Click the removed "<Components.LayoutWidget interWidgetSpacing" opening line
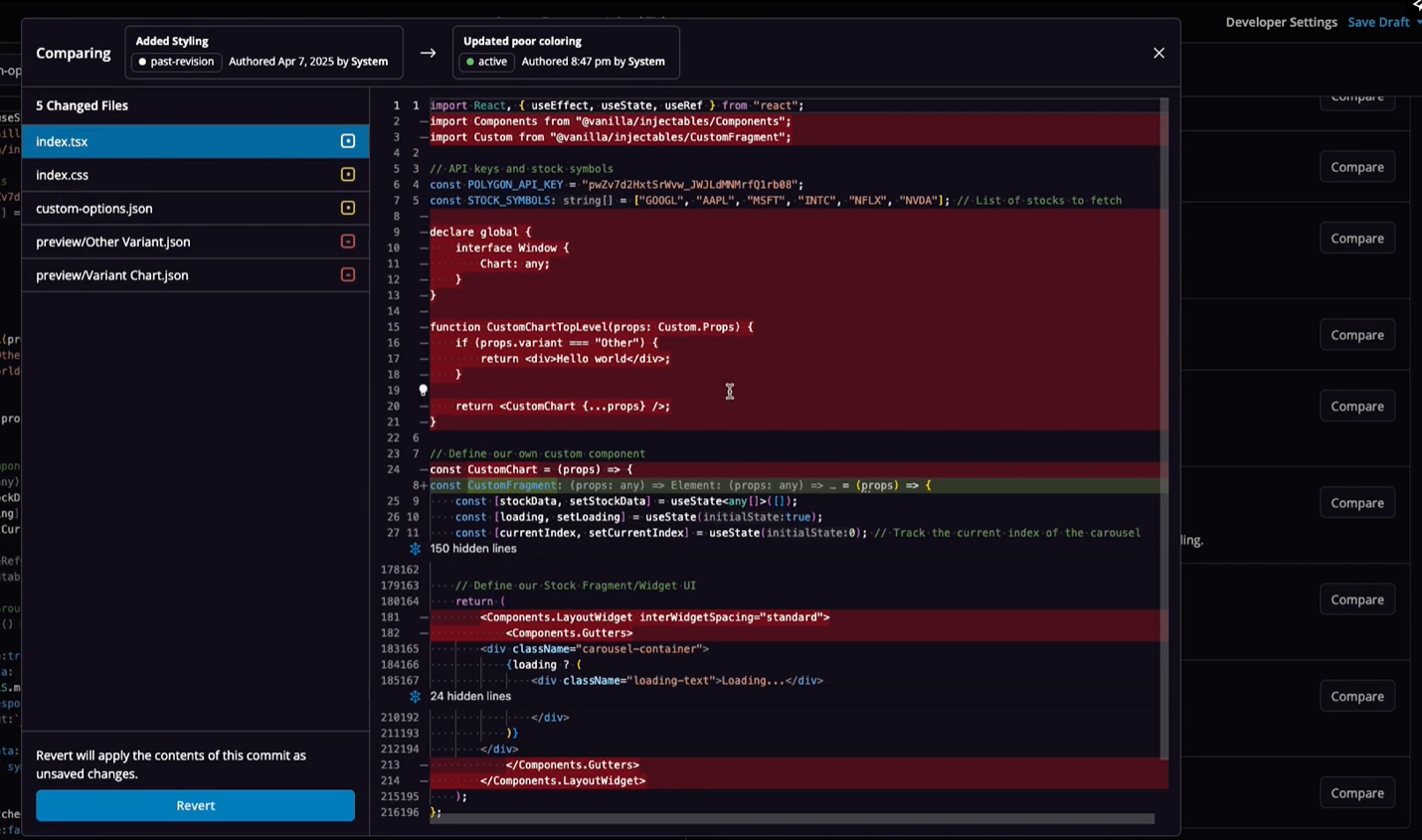Viewport: 1422px width, 840px height. pyautogui.click(x=655, y=617)
